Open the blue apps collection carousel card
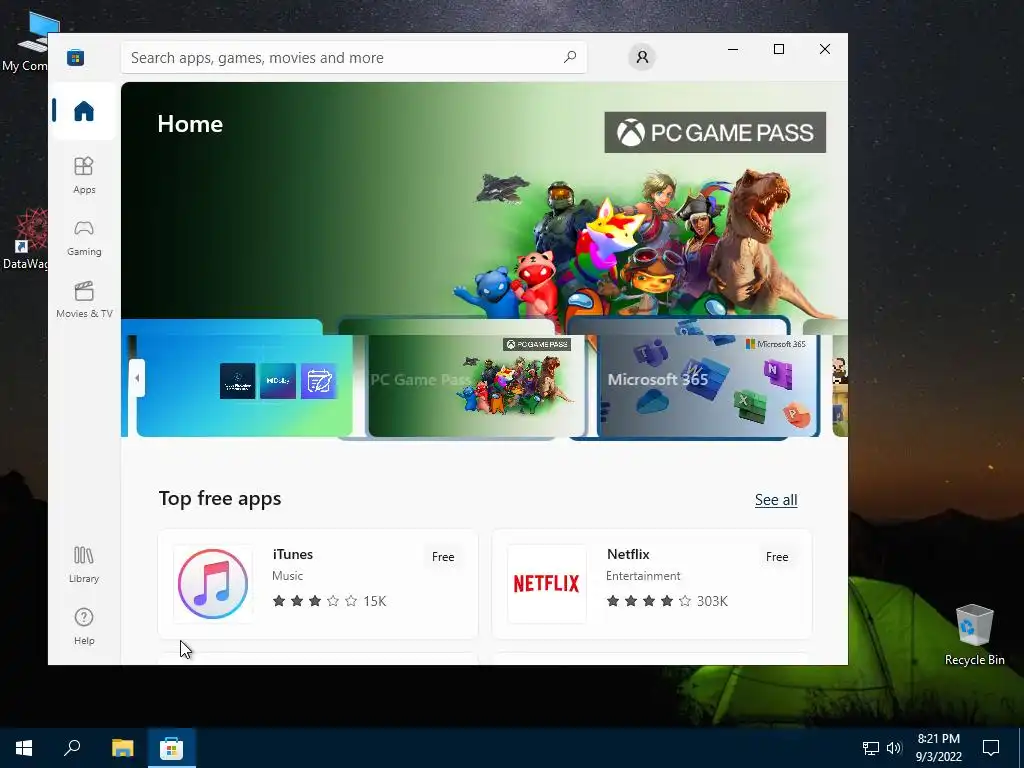1024x768 pixels. (244, 385)
